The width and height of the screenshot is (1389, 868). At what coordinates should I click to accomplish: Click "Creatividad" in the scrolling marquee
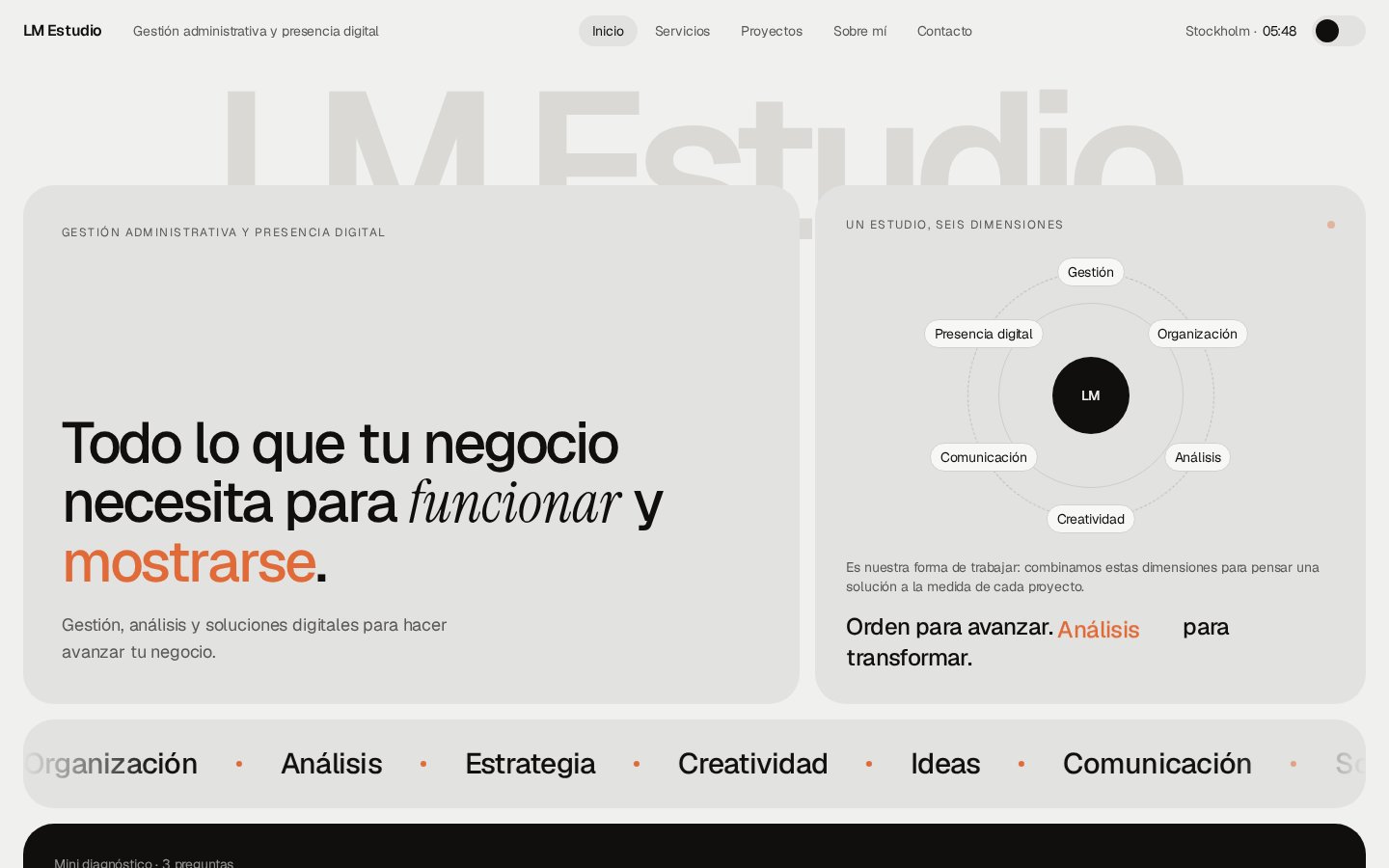pos(753,764)
